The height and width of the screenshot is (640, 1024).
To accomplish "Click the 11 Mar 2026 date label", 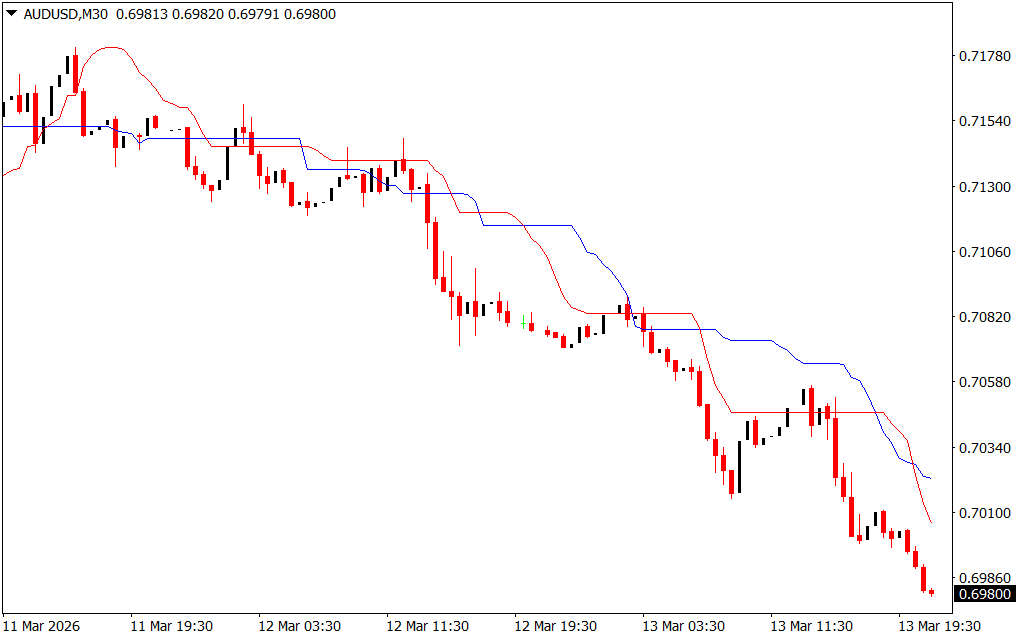I will (x=42, y=626).
